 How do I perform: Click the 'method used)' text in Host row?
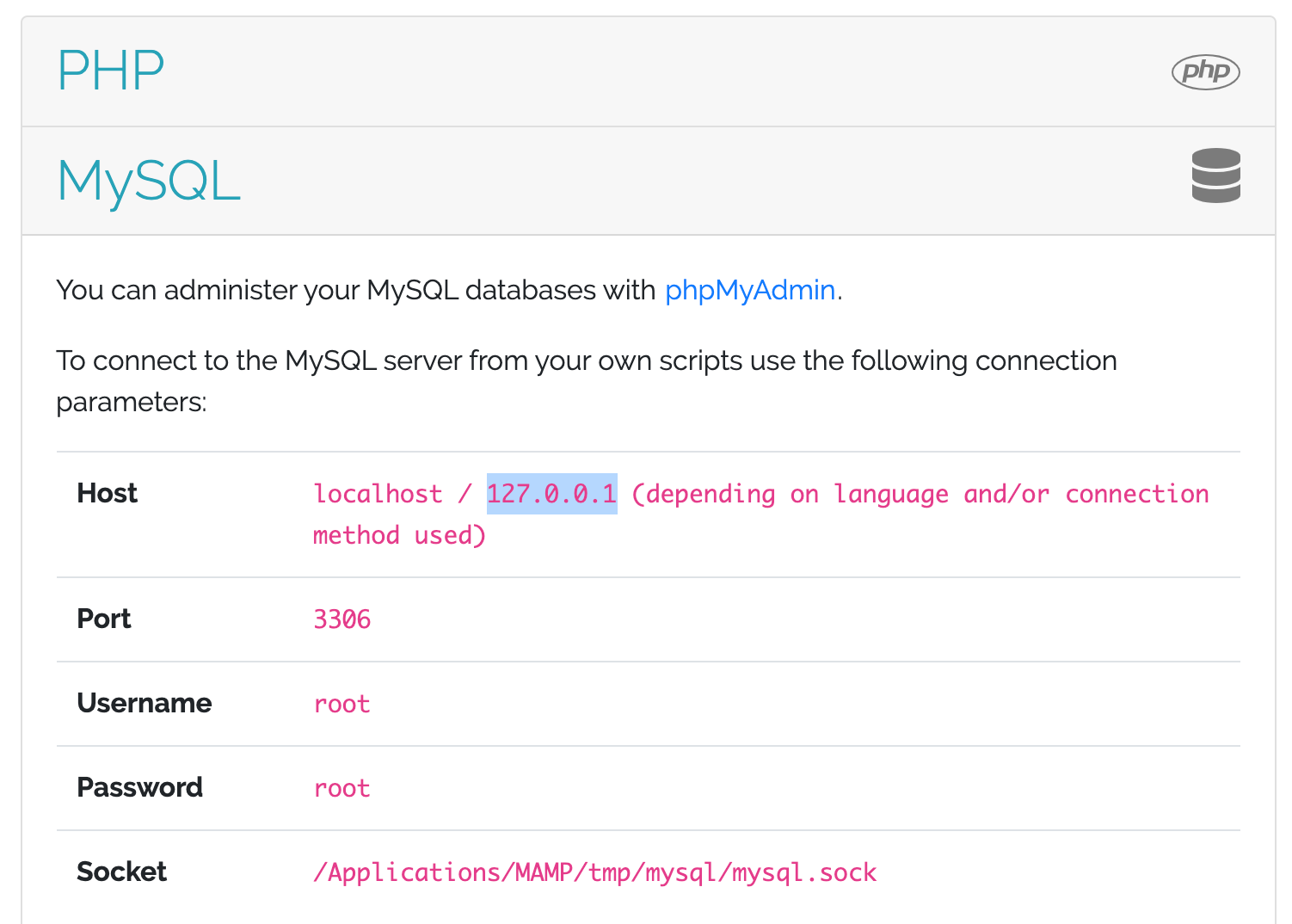pyautogui.click(x=400, y=535)
